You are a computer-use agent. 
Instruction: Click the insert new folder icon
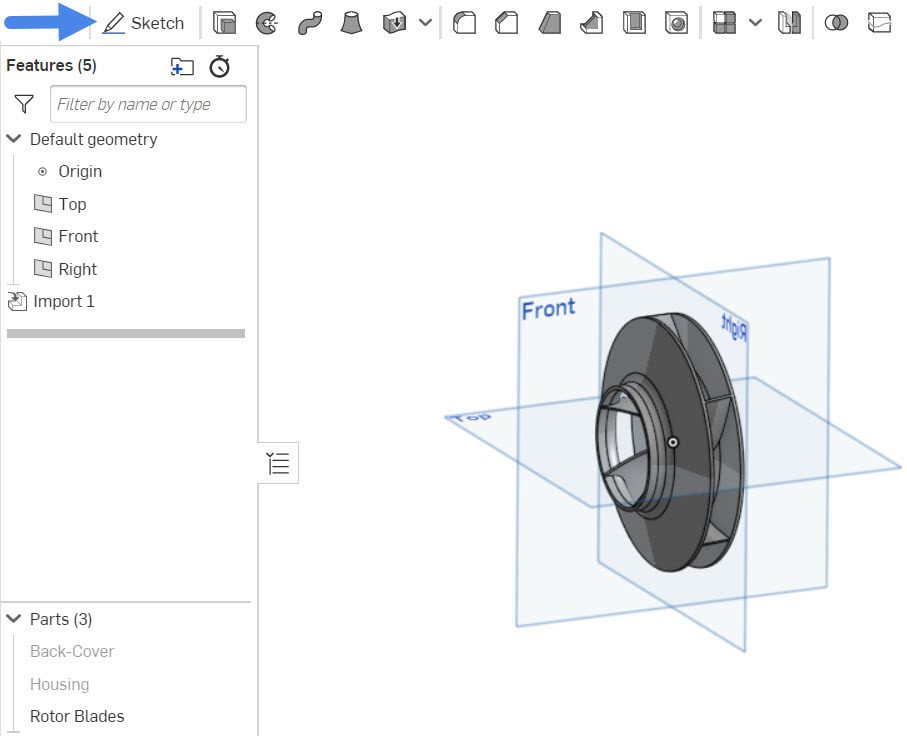point(181,66)
